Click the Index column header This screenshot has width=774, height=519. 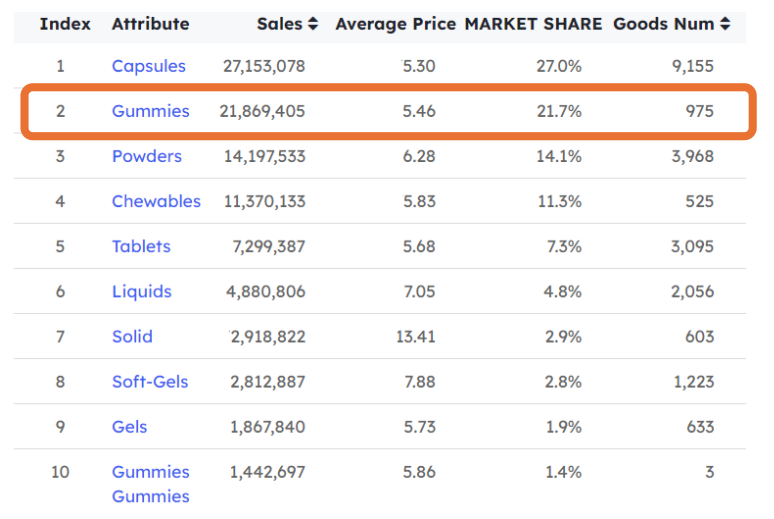point(65,23)
